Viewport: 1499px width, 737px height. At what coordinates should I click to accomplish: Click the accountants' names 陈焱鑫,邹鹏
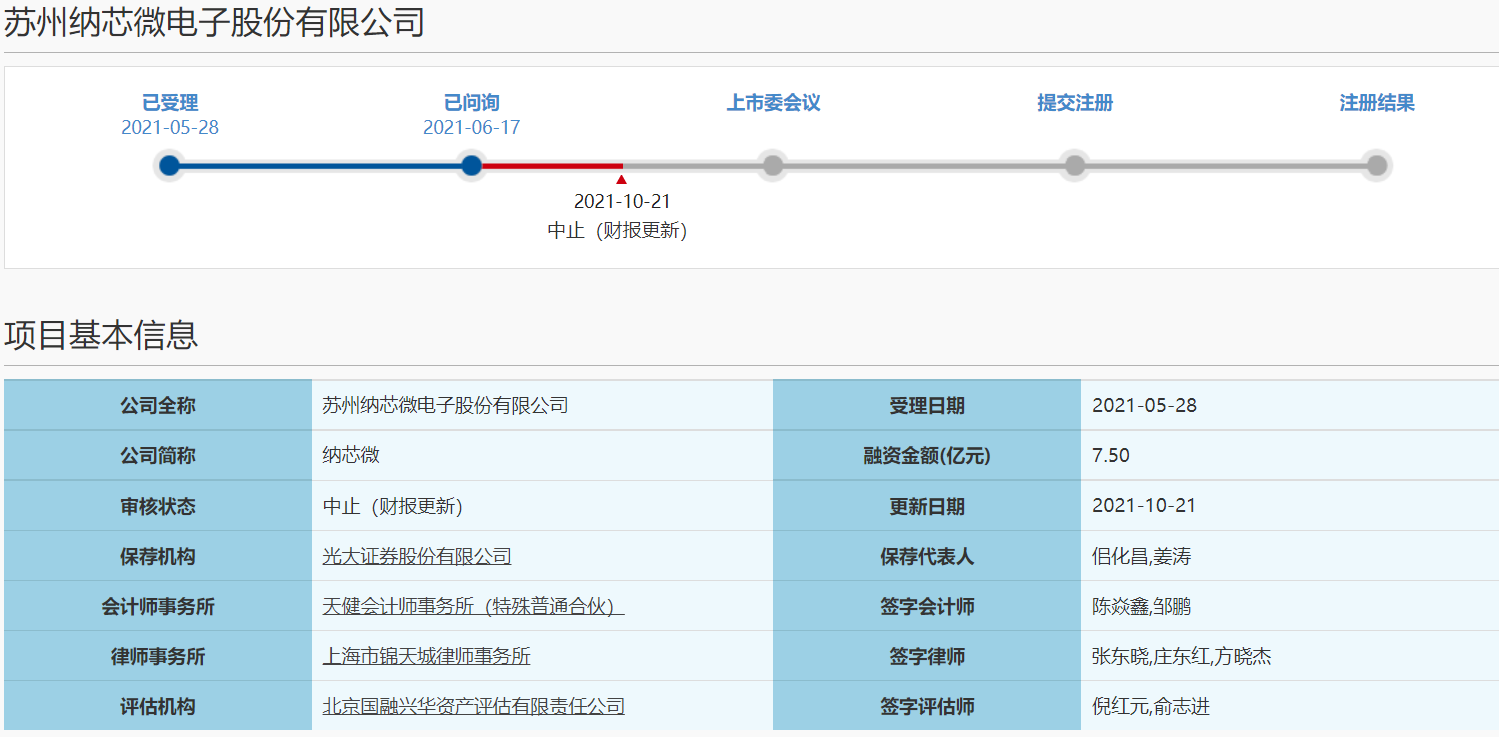pyautogui.click(x=1141, y=606)
